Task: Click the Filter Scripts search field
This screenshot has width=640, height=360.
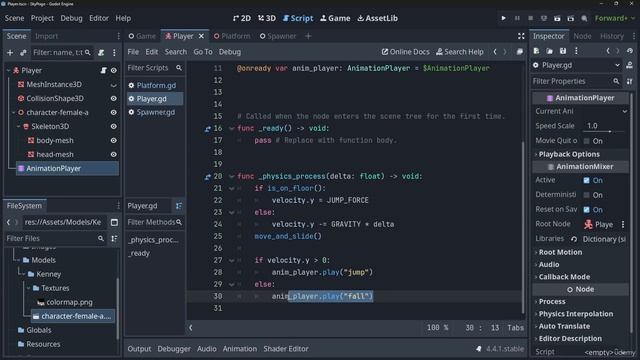Action: coord(154,68)
